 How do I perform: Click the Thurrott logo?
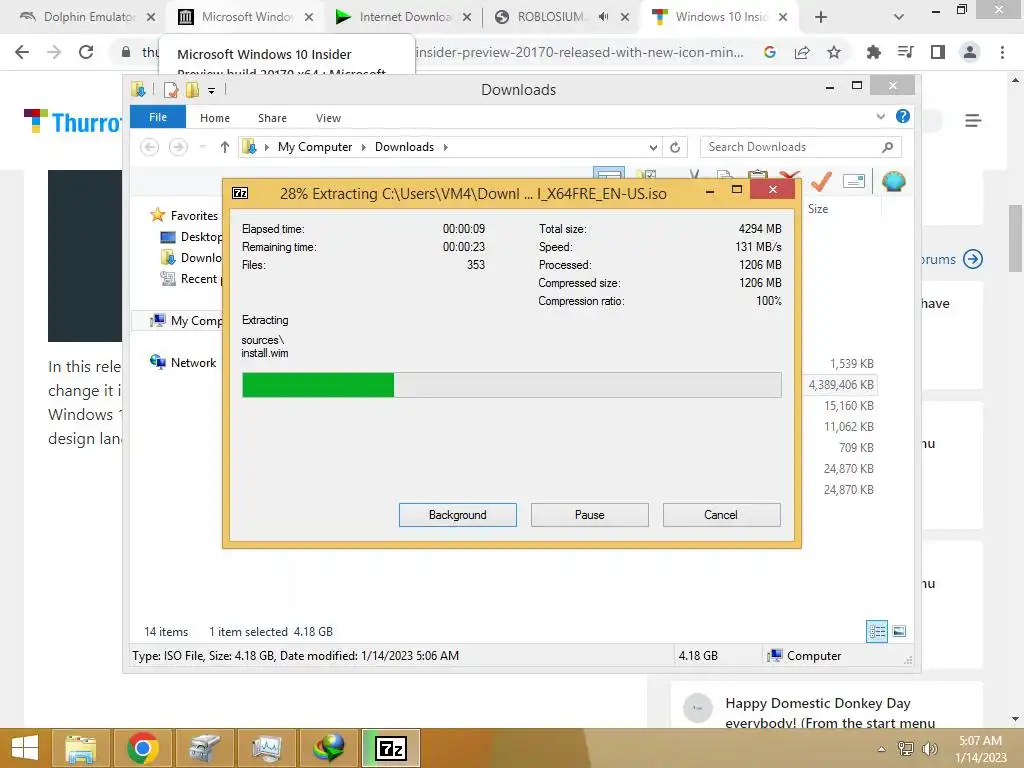click(73, 122)
